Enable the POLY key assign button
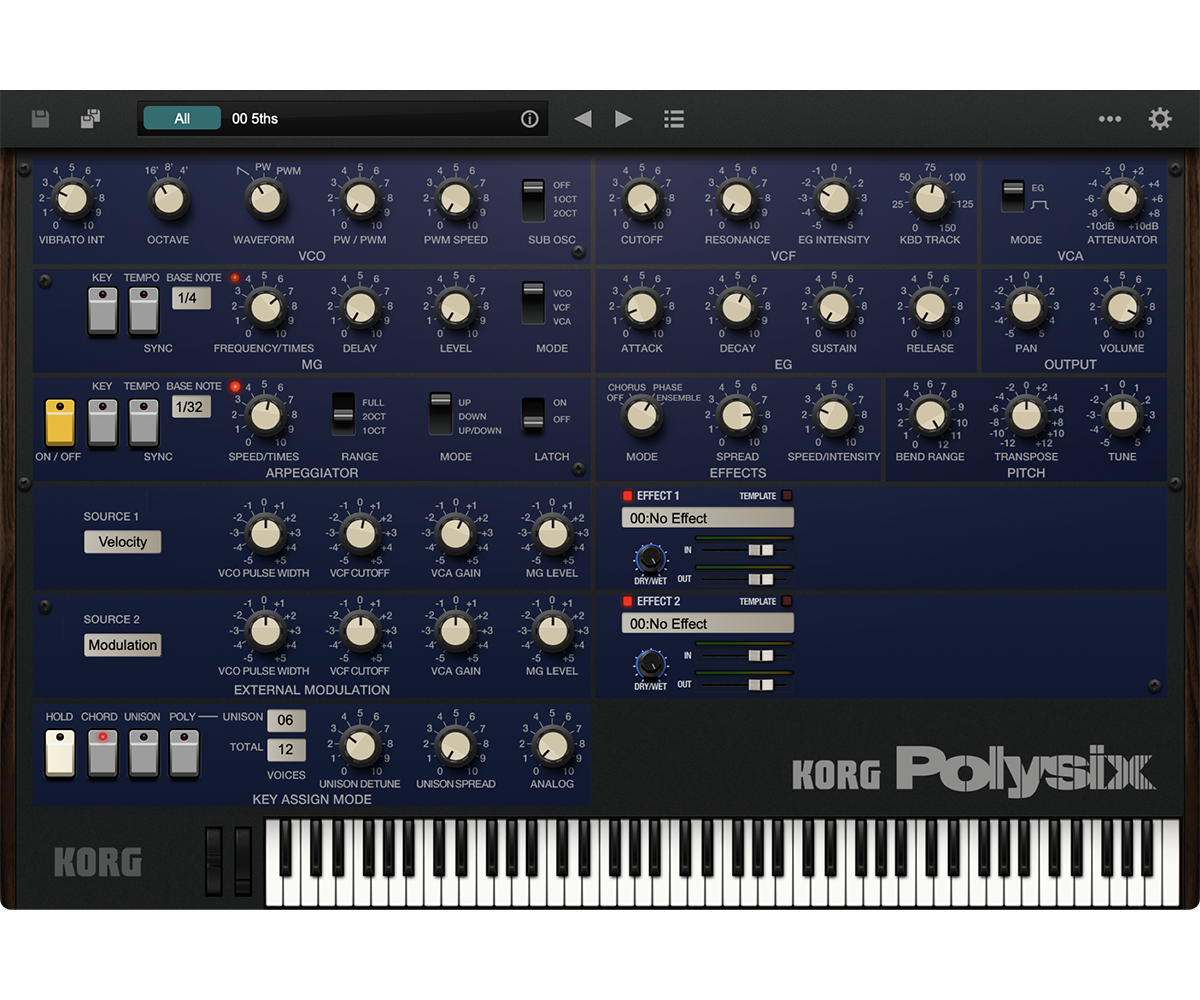This screenshot has height=1000, width=1200. click(184, 753)
